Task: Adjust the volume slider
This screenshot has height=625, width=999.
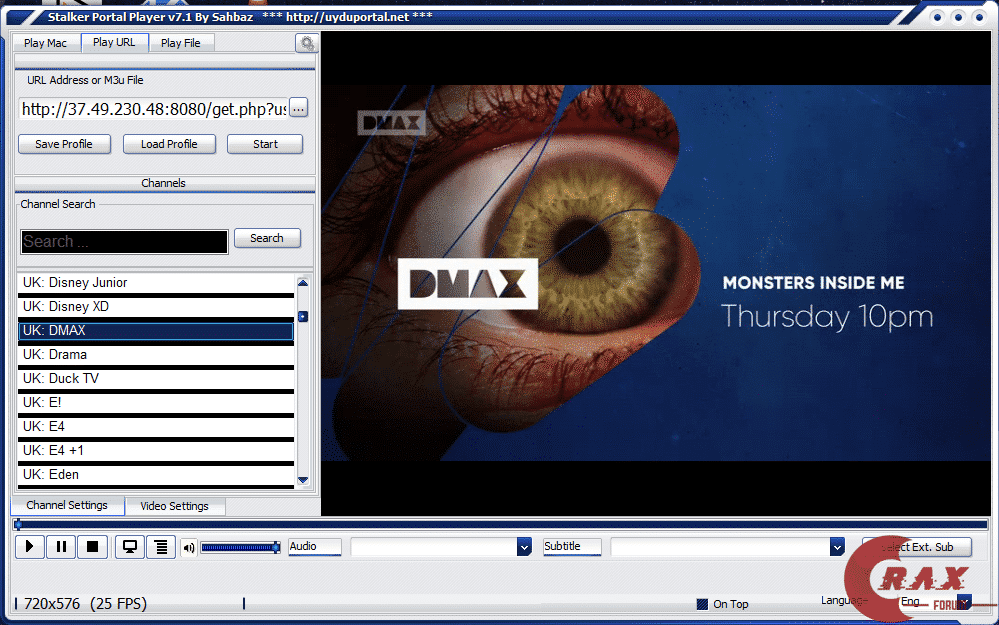Action: point(241,547)
